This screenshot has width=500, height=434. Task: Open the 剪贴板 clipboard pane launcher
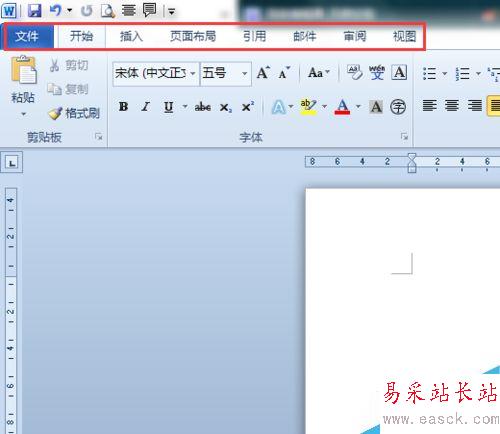pos(98,136)
